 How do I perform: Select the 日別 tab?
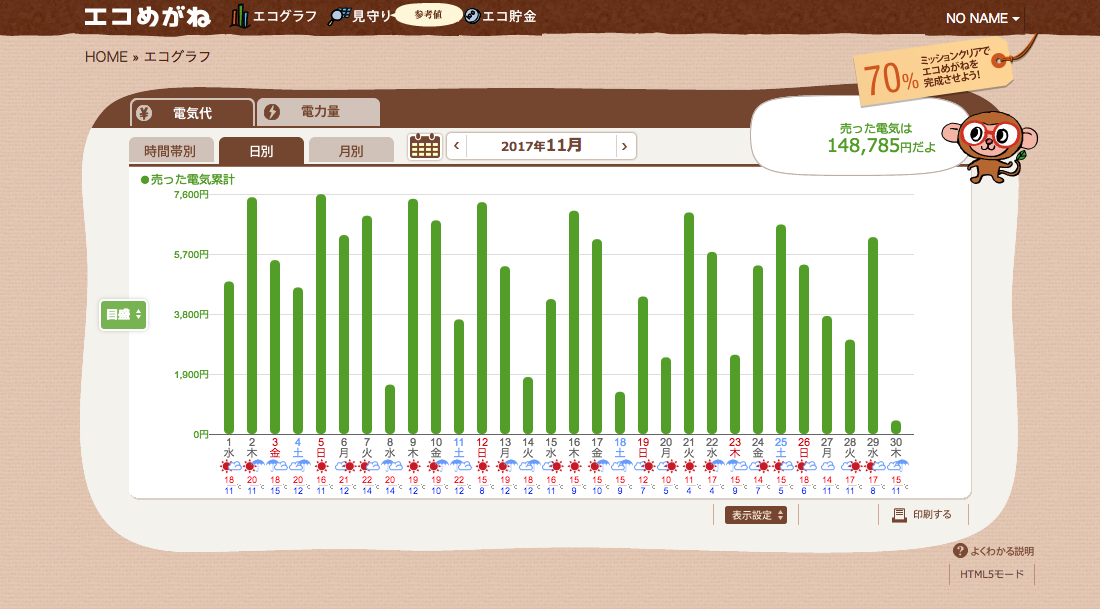tap(261, 150)
